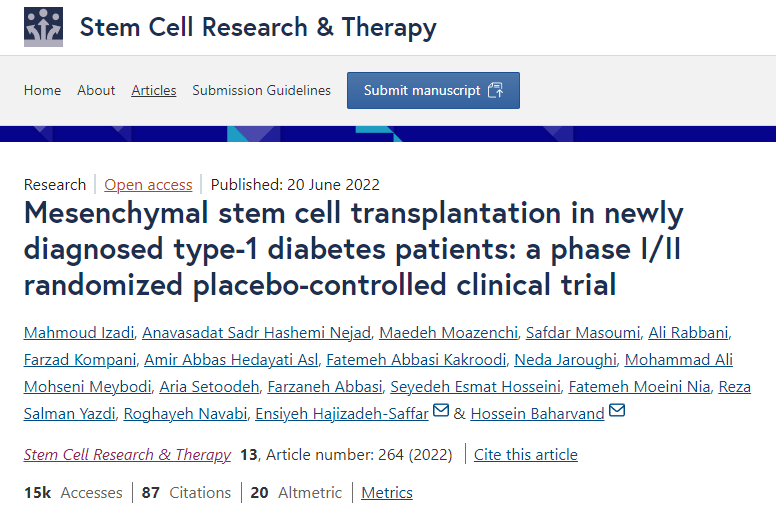Click the envelope icon after Hossein Baharvand
Viewport: 776px width, 517px height.
[617, 411]
